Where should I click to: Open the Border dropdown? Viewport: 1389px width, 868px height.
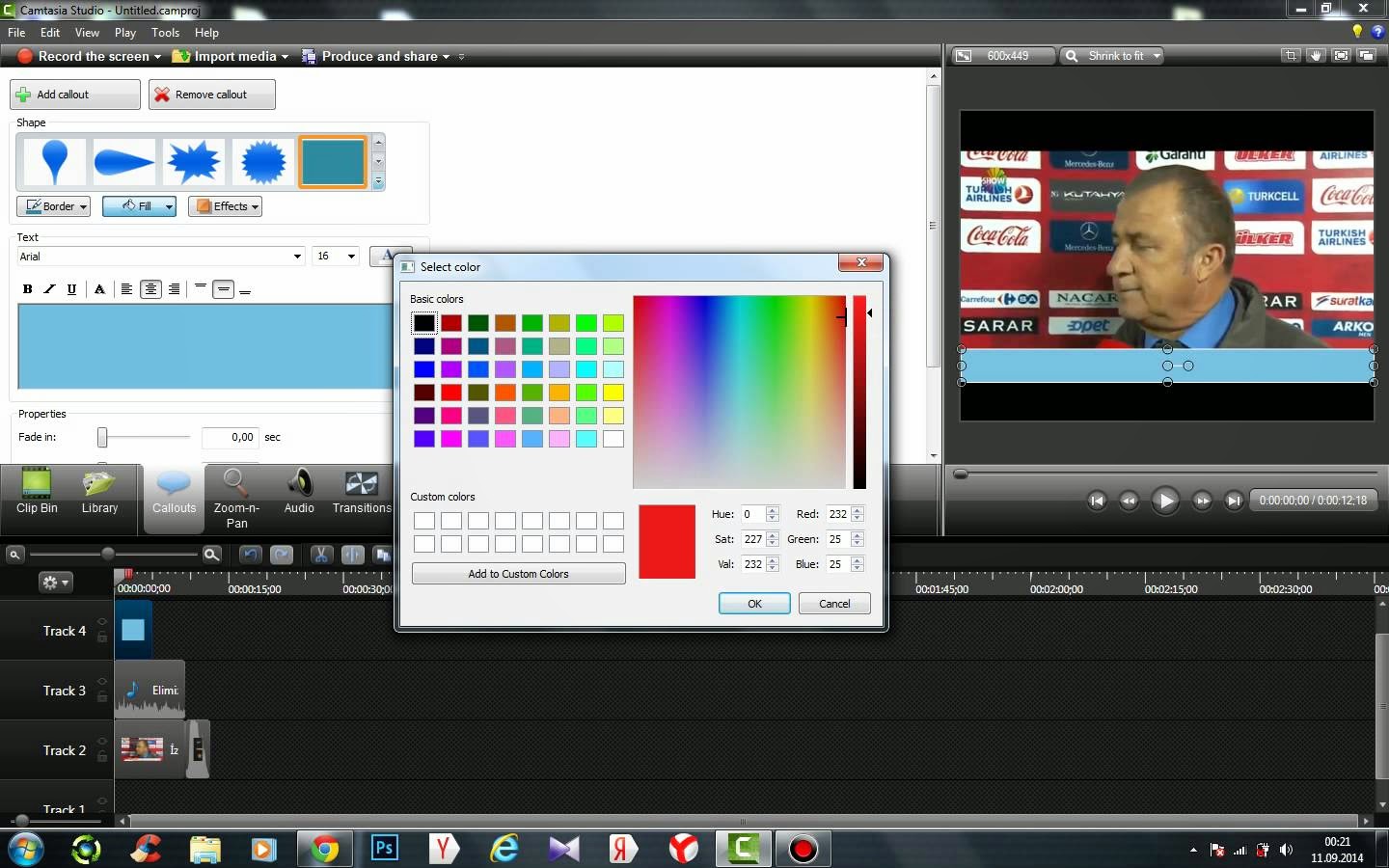54,206
